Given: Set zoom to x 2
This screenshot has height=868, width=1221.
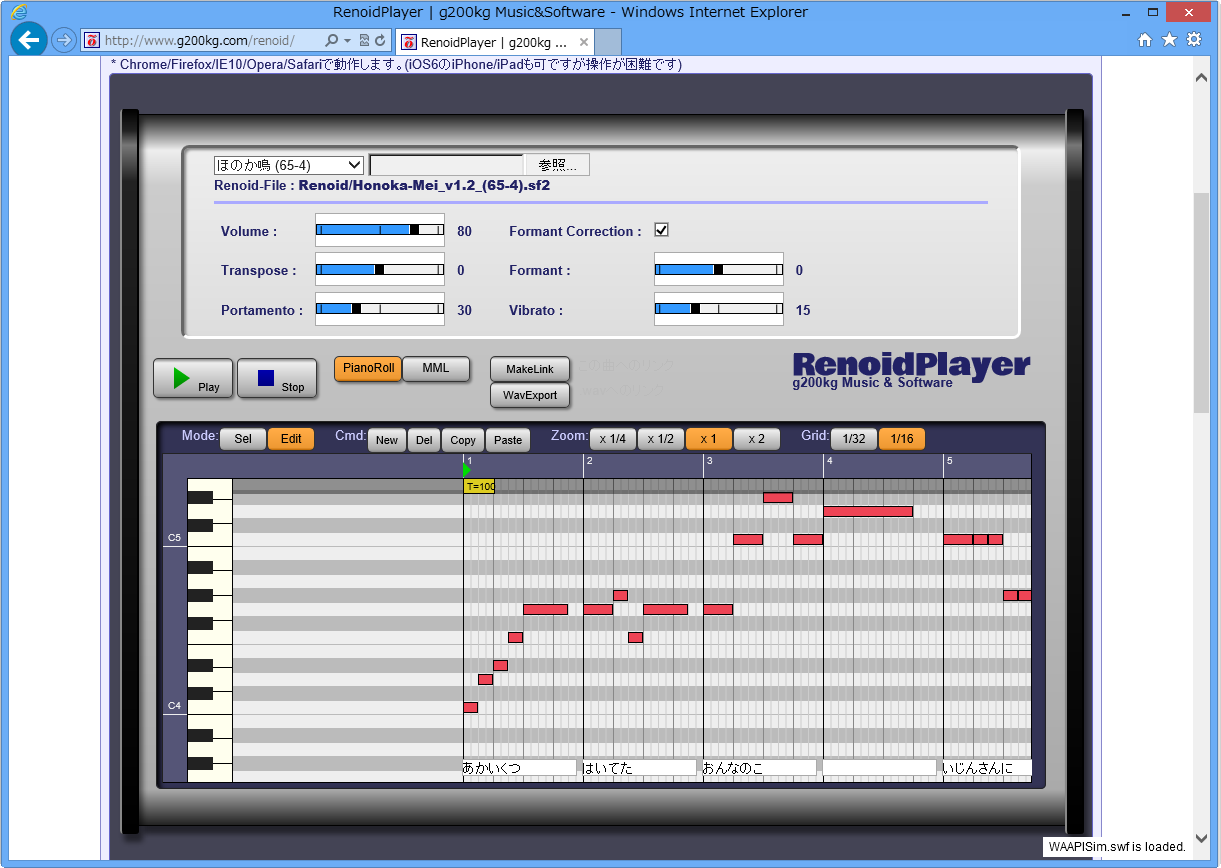Looking at the screenshot, I should click(x=757, y=439).
